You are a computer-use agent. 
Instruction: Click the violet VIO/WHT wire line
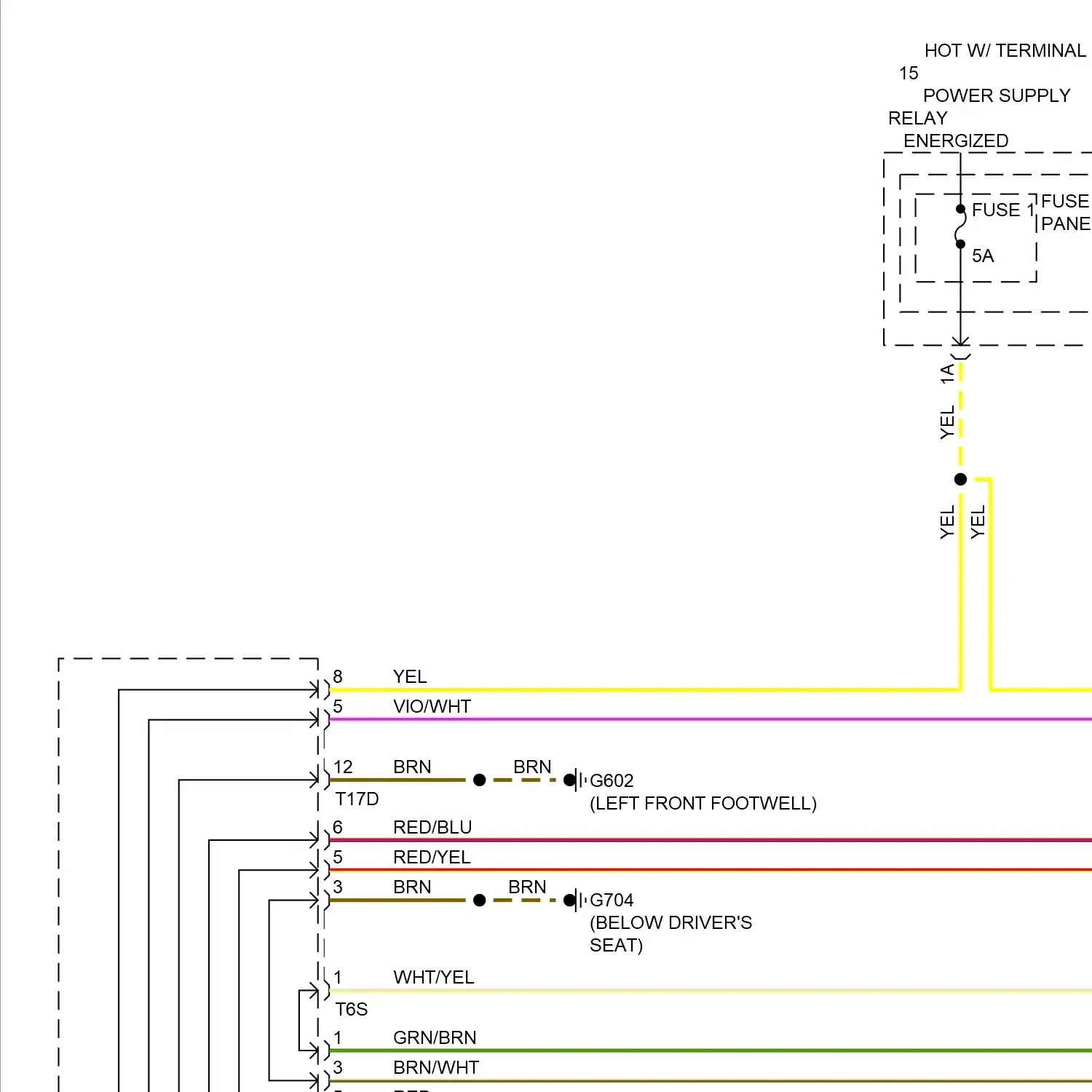pyautogui.click(x=710, y=719)
